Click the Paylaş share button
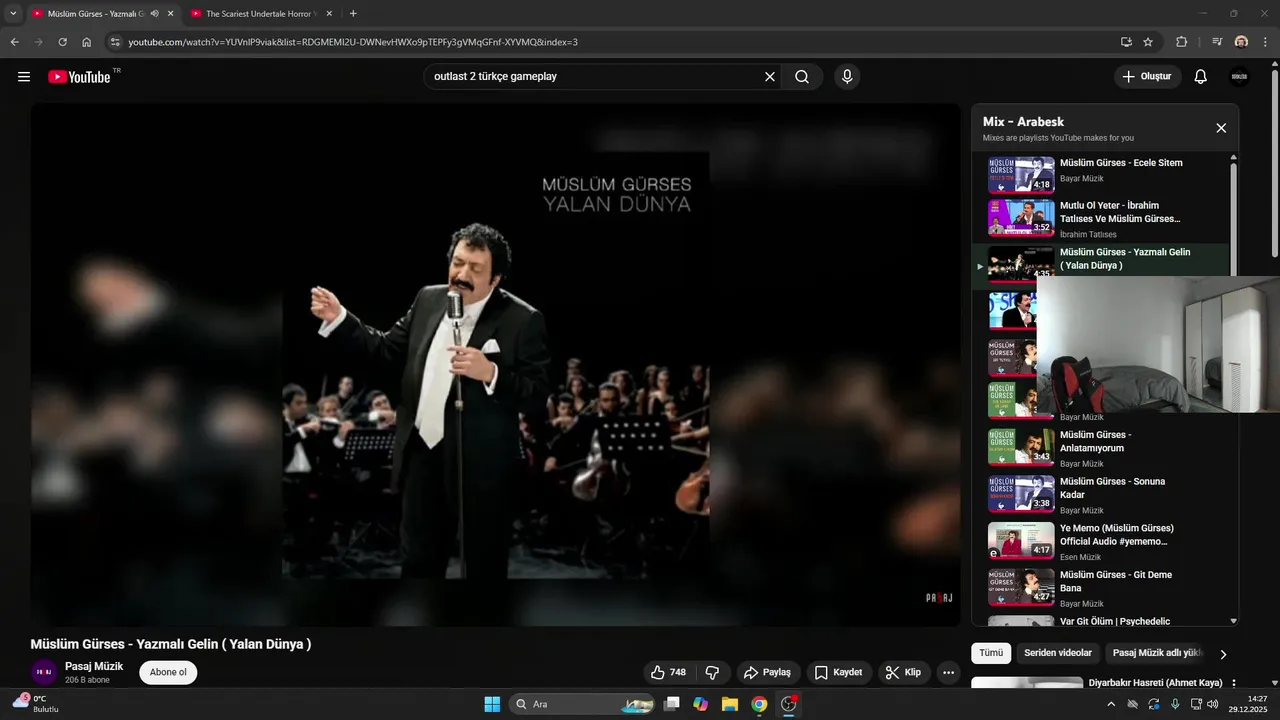1280x720 pixels. tap(767, 672)
